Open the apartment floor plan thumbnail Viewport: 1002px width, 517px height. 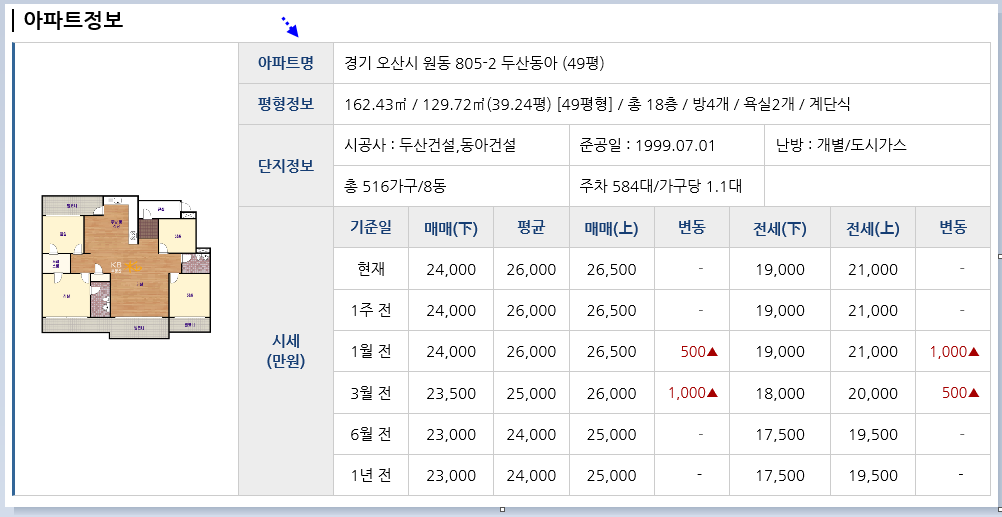(x=127, y=265)
